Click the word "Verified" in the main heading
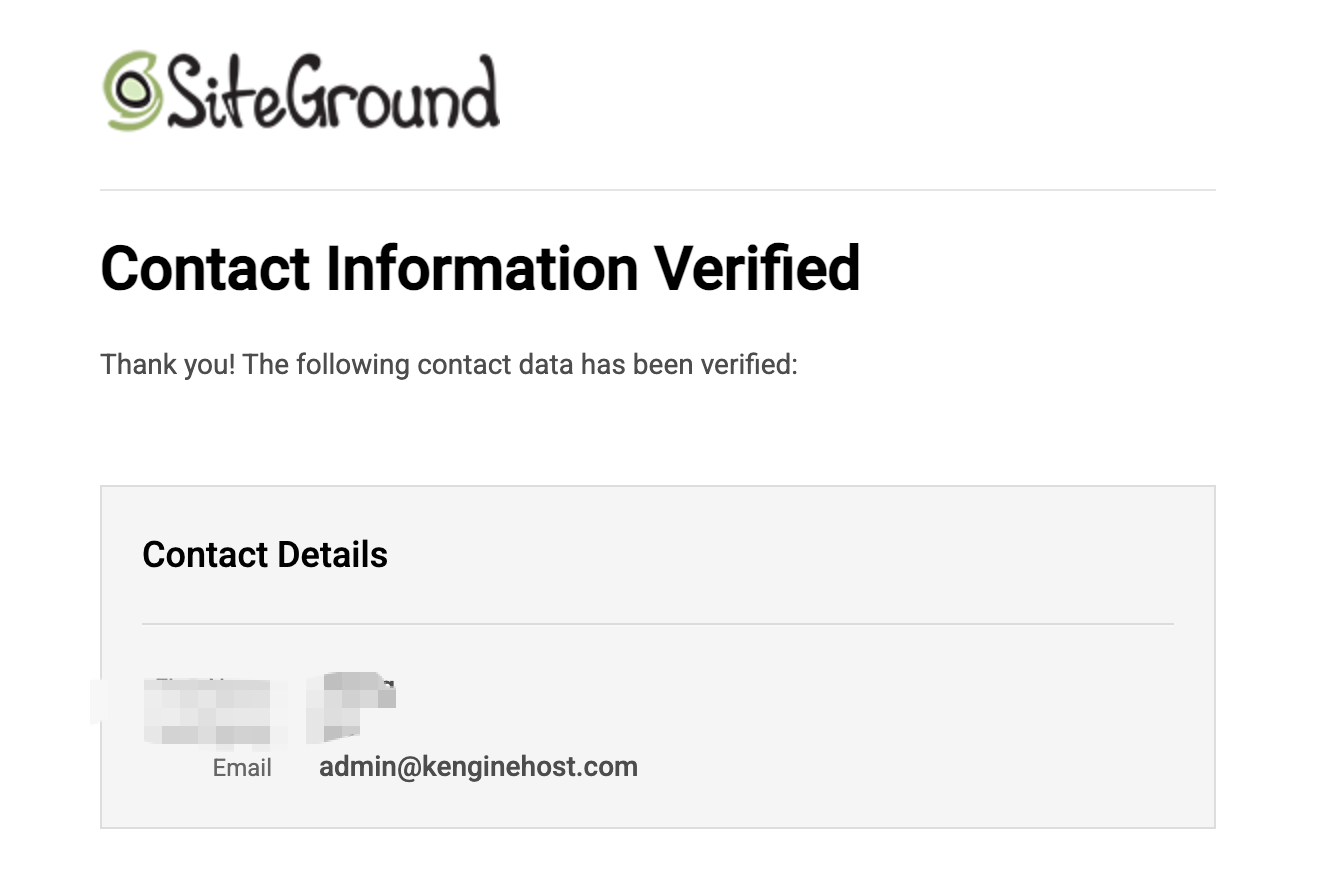1322x882 pixels. coord(757,268)
